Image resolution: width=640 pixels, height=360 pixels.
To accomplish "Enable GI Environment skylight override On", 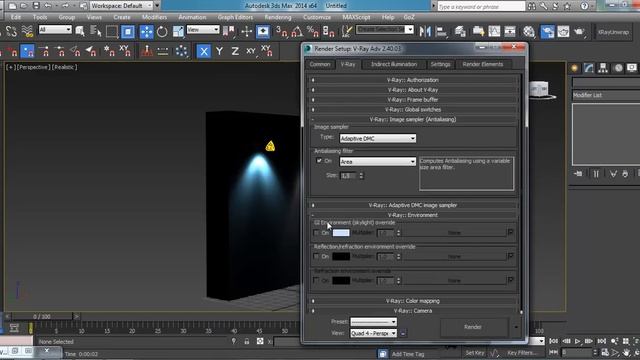I will (316, 233).
